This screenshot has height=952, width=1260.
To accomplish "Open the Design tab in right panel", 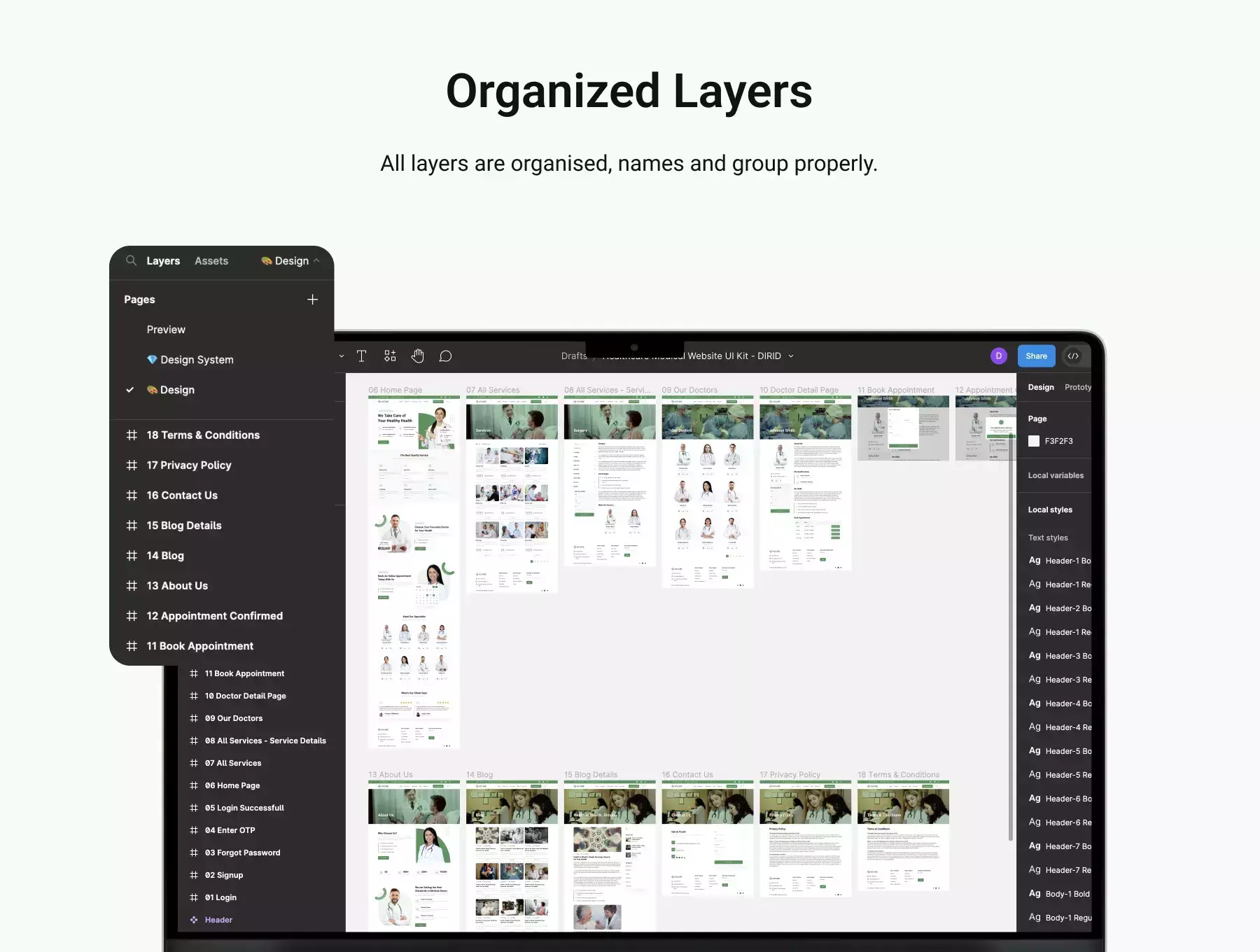I will [1041, 387].
